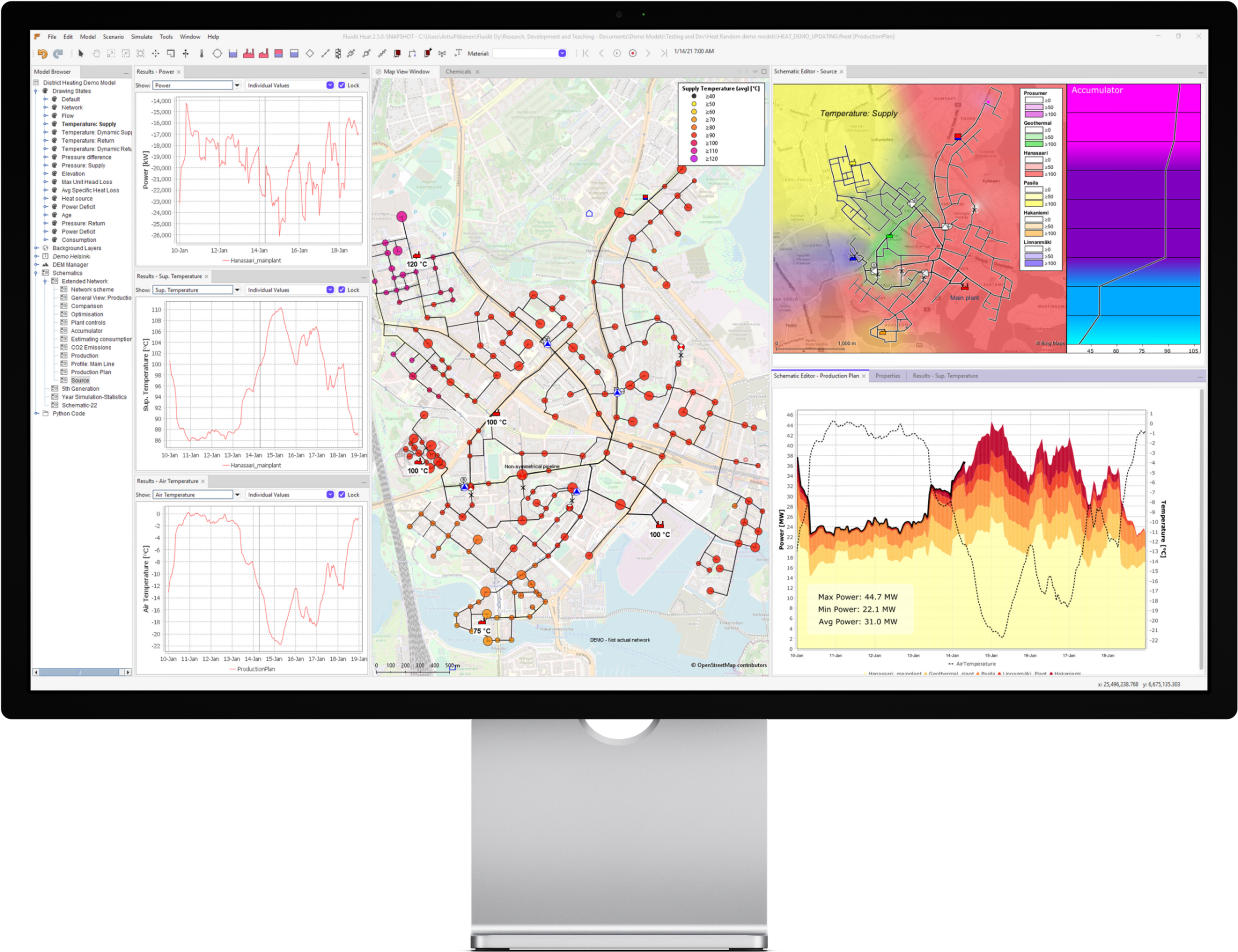Select the hand pan tool
This screenshot has width=1238, height=952.
[96, 54]
